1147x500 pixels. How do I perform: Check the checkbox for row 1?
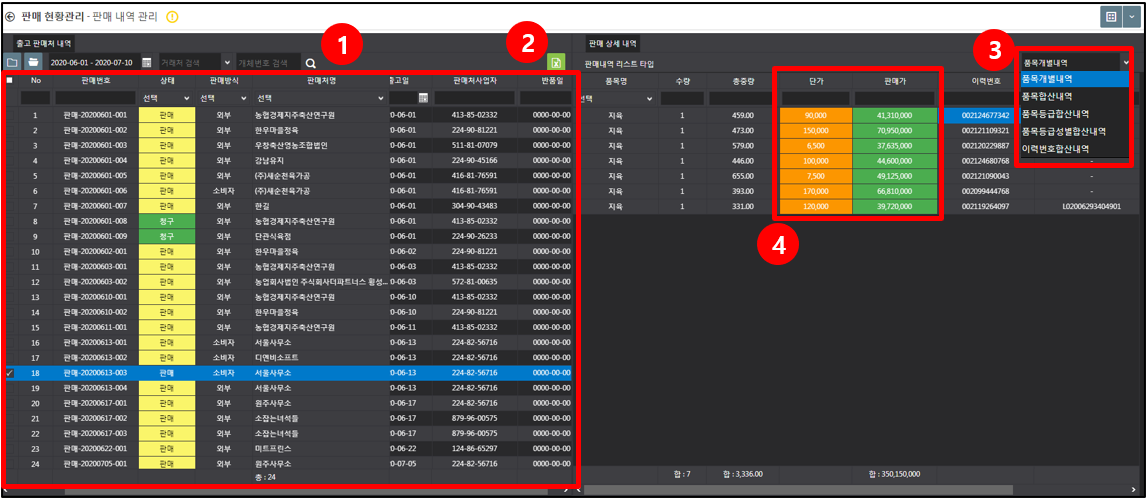pos(10,115)
